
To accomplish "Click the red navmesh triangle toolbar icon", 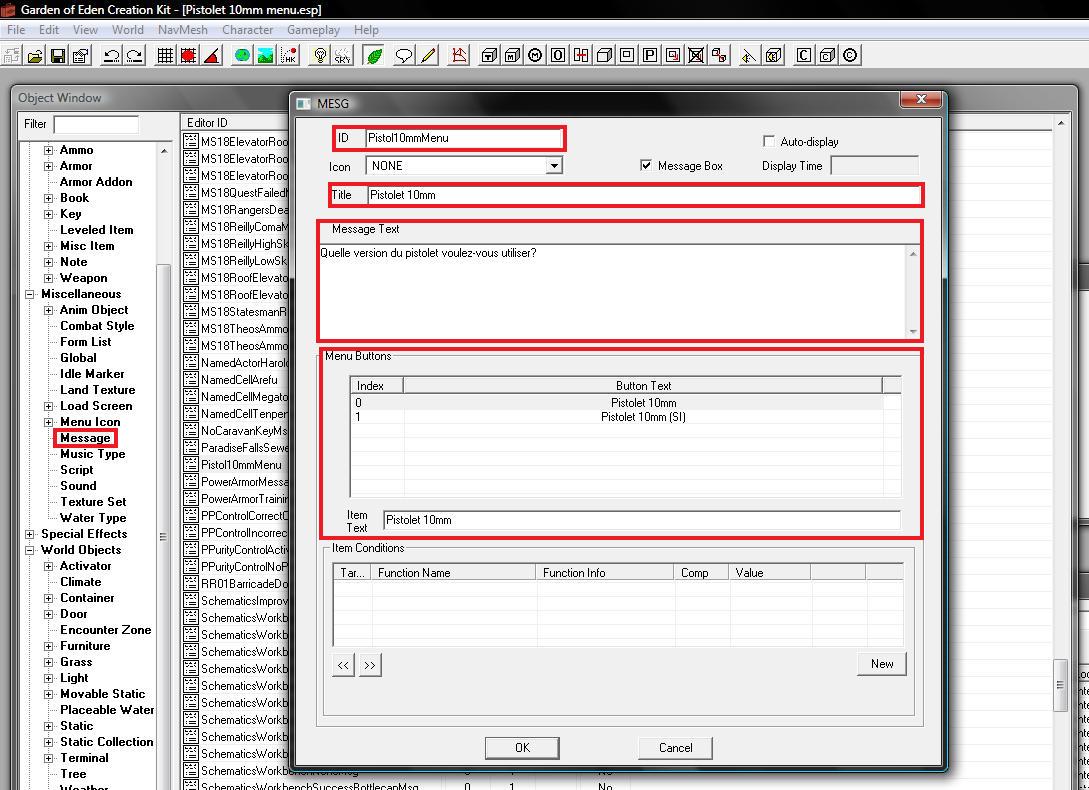I will 459,56.
